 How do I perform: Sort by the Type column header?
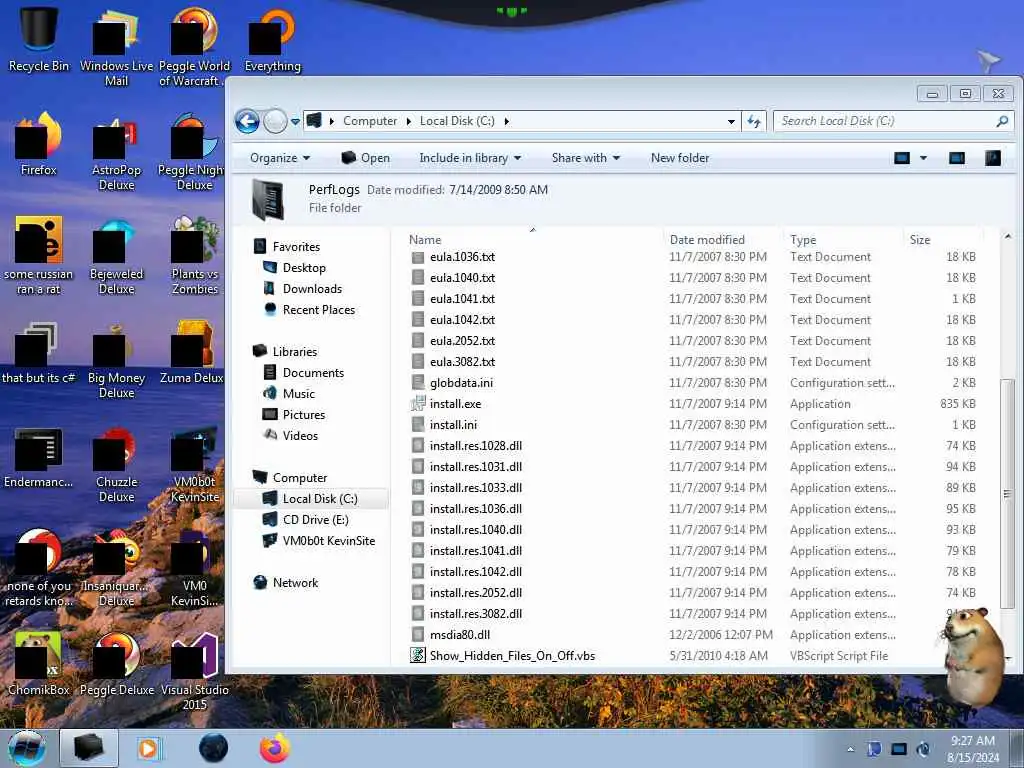click(x=803, y=240)
